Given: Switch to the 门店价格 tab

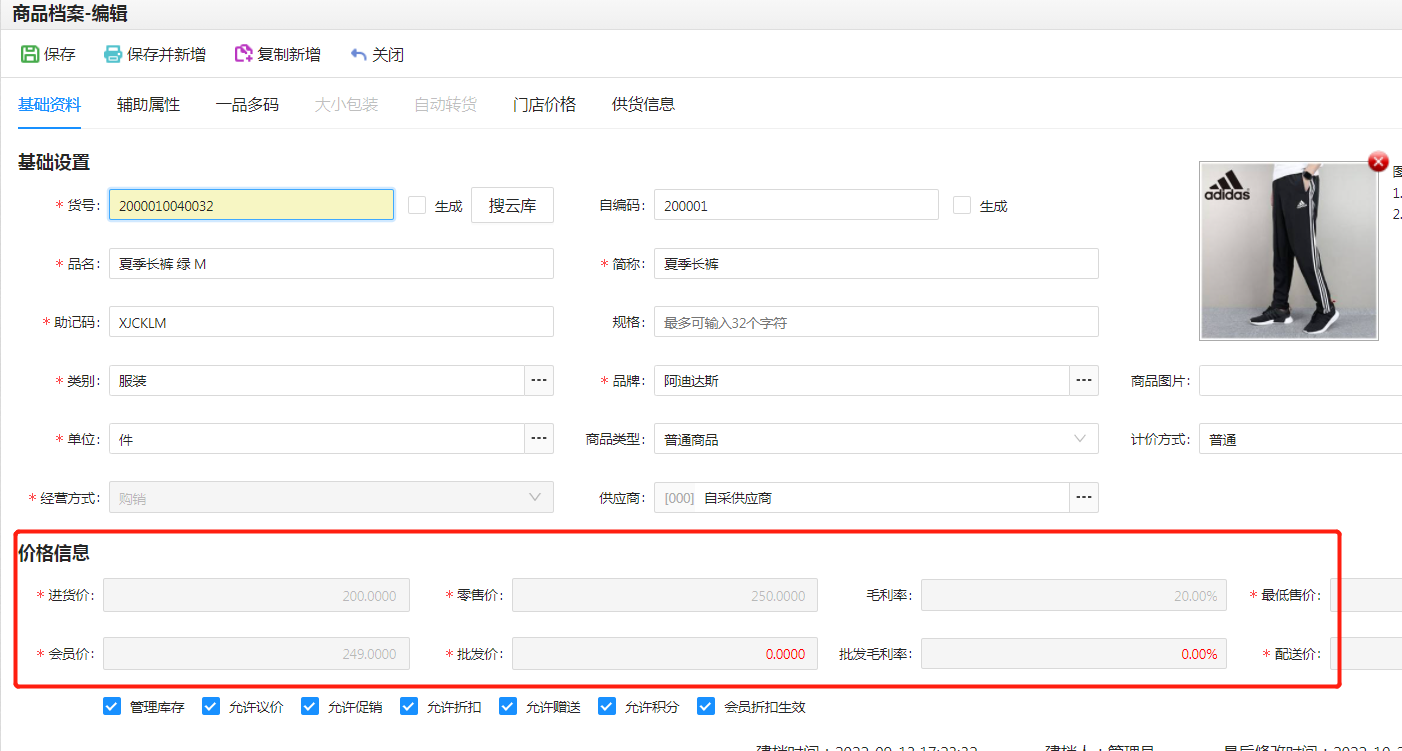Looking at the screenshot, I should tap(544, 103).
